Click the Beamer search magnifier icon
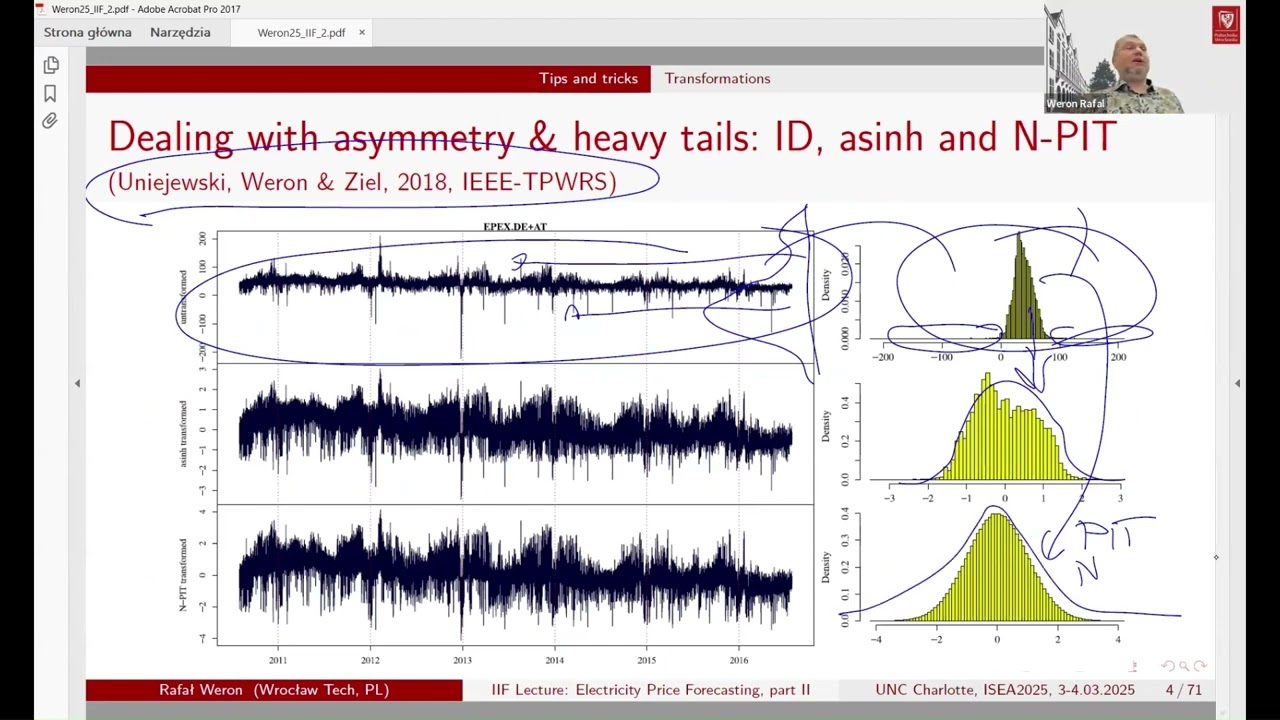 tap(1184, 666)
